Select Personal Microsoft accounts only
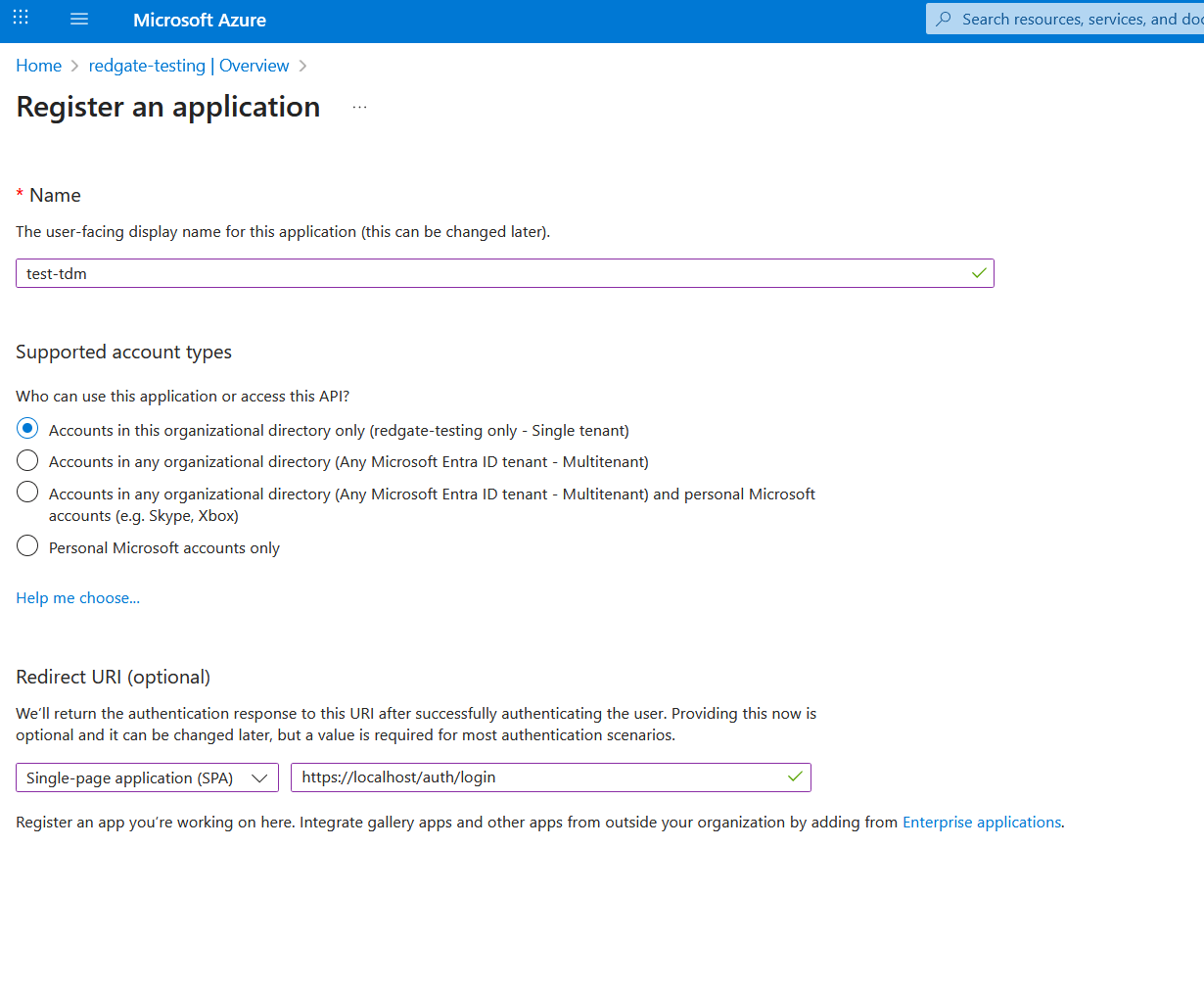Screen dimensions: 1204x989 (x=27, y=546)
